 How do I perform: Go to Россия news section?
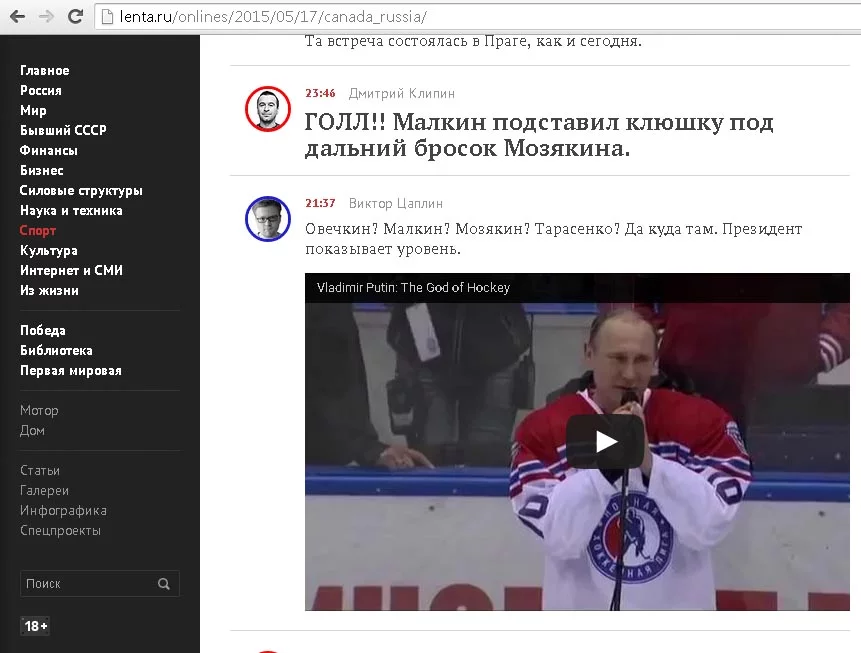41,90
